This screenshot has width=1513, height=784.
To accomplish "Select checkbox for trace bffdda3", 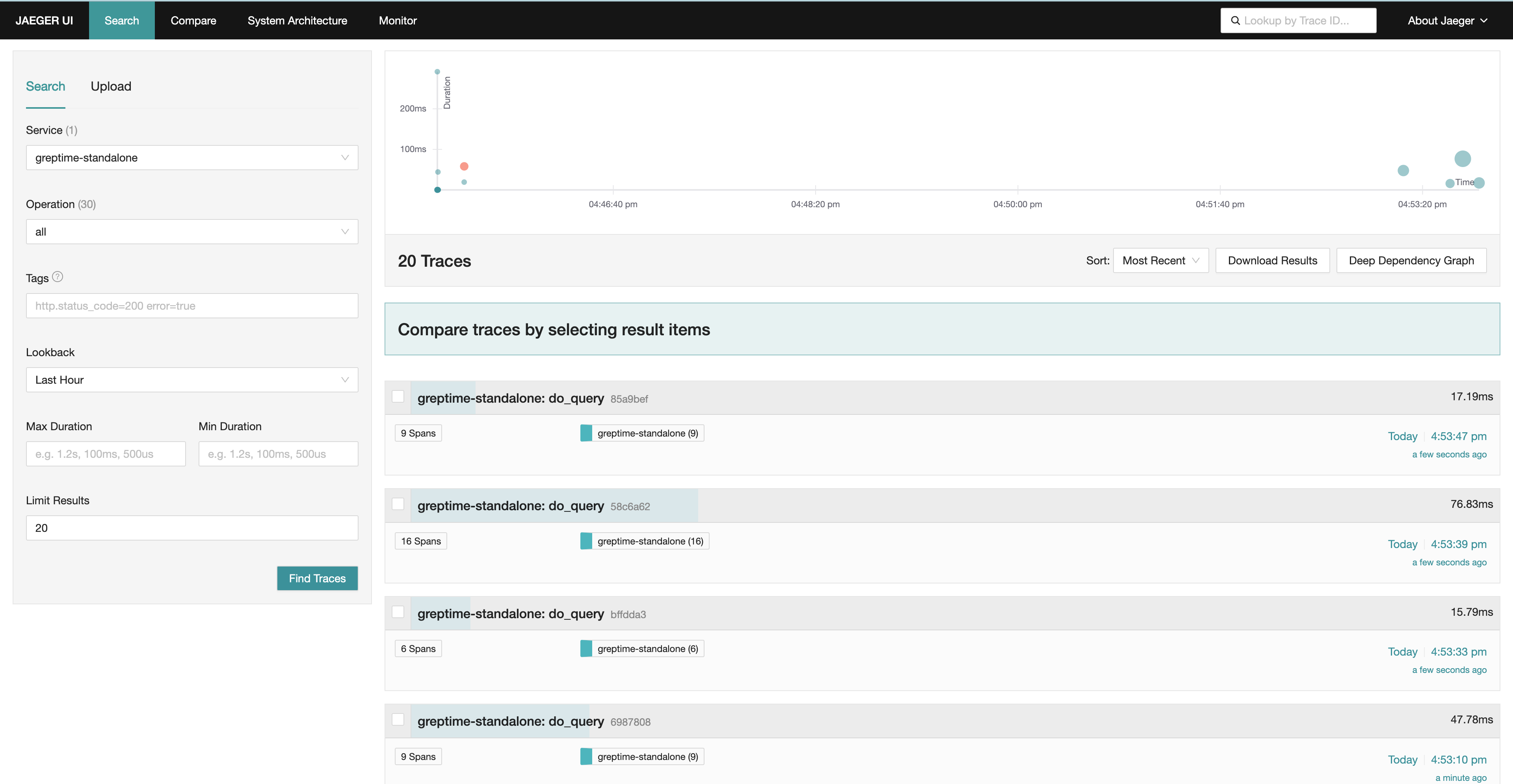I will (x=398, y=612).
